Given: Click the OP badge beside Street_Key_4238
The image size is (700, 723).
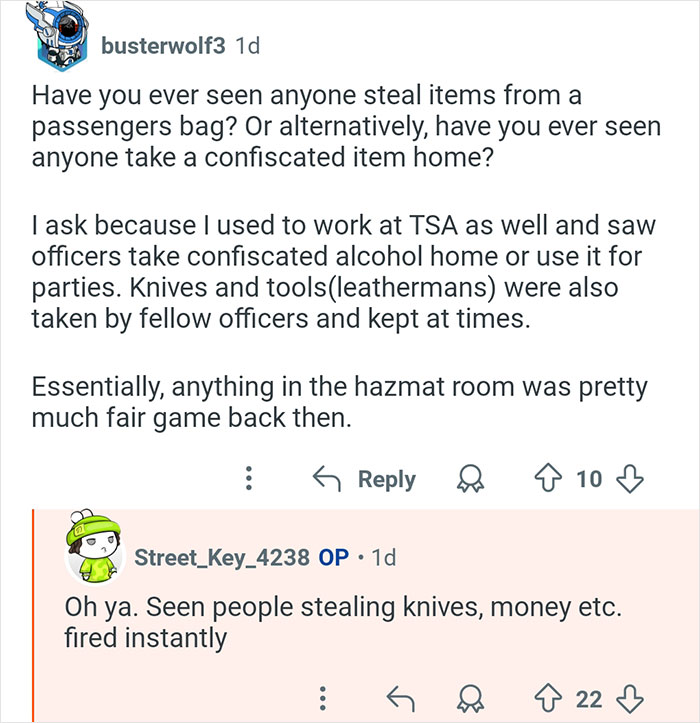Looking at the screenshot, I should click(333, 558).
